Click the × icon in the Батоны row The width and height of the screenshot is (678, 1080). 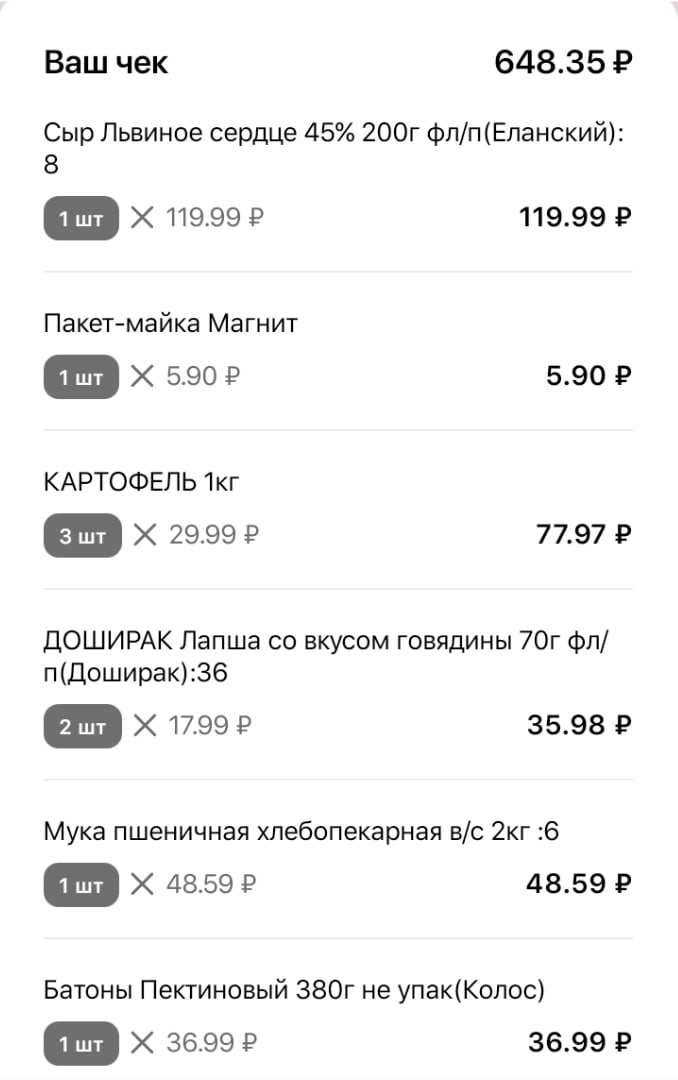[144, 1043]
